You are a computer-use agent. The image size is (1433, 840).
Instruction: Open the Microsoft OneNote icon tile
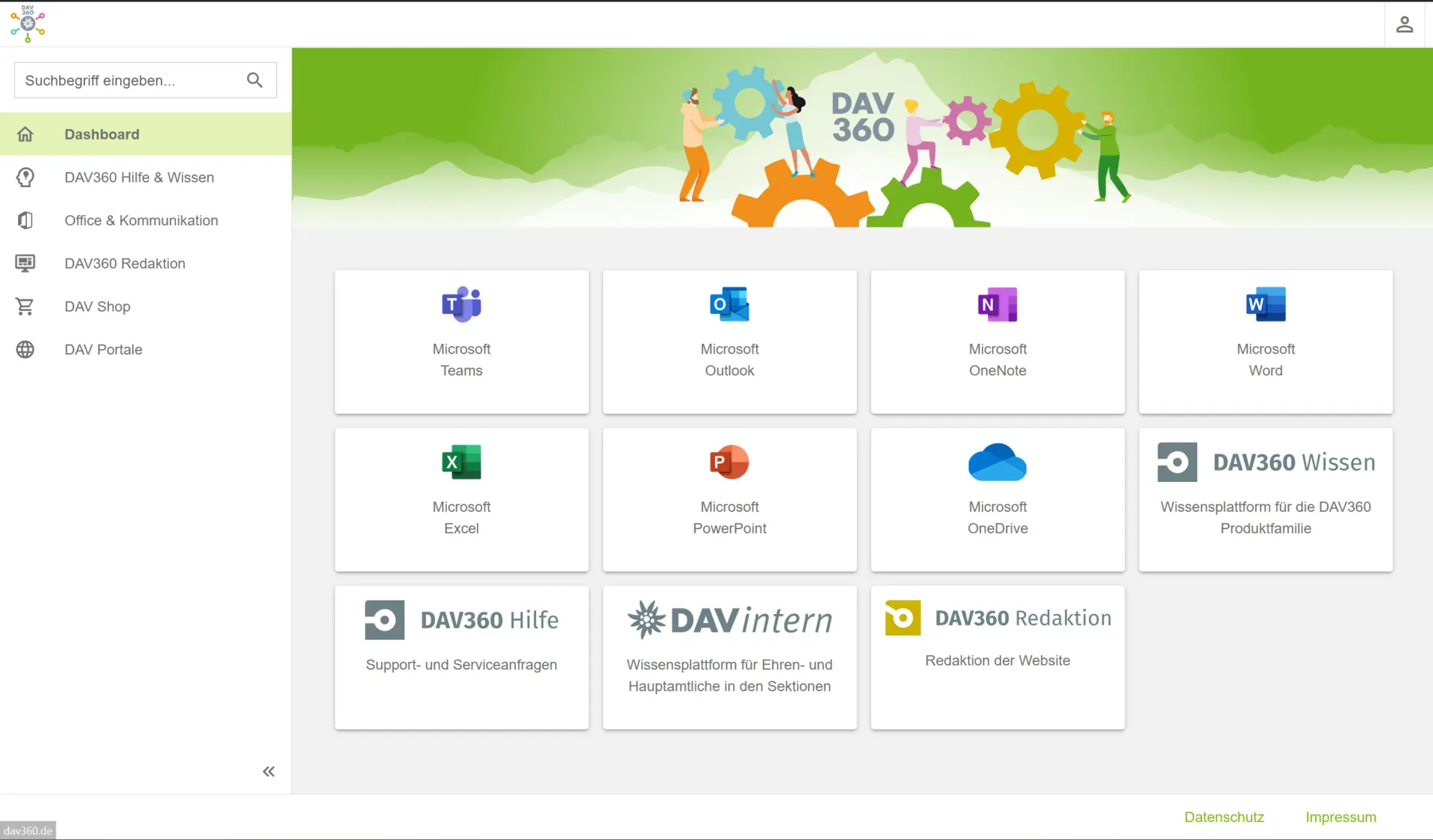pyautogui.click(x=997, y=304)
